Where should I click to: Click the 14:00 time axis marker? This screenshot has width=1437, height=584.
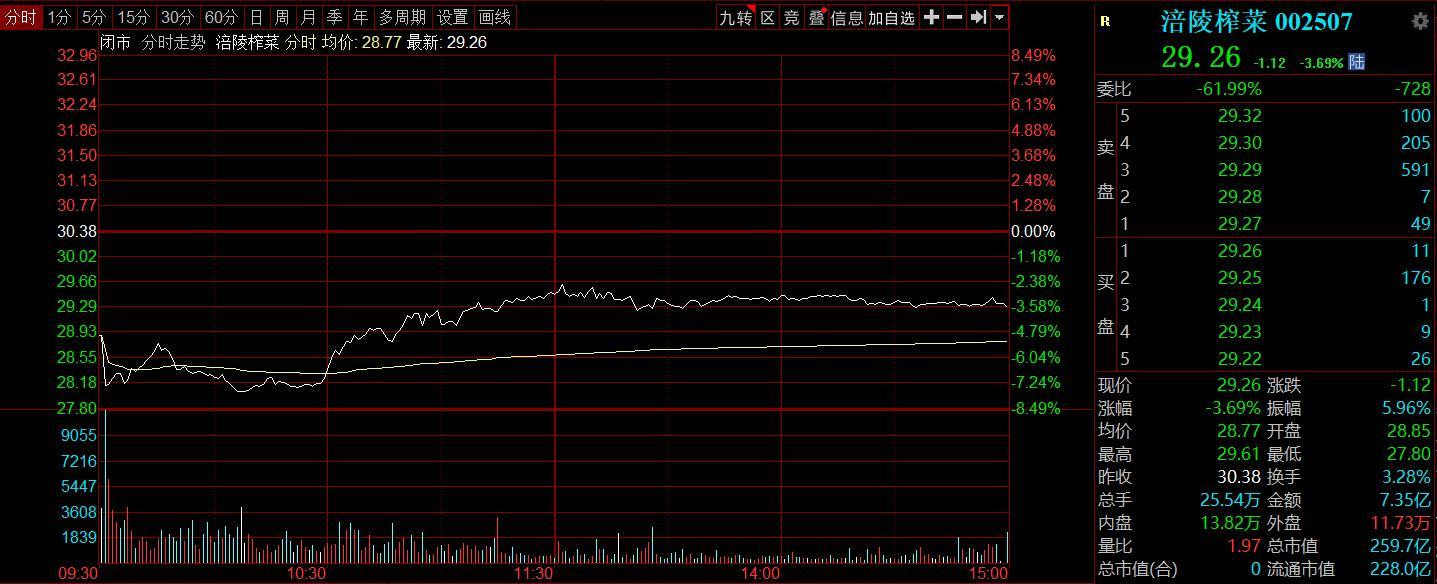pyautogui.click(x=760, y=573)
